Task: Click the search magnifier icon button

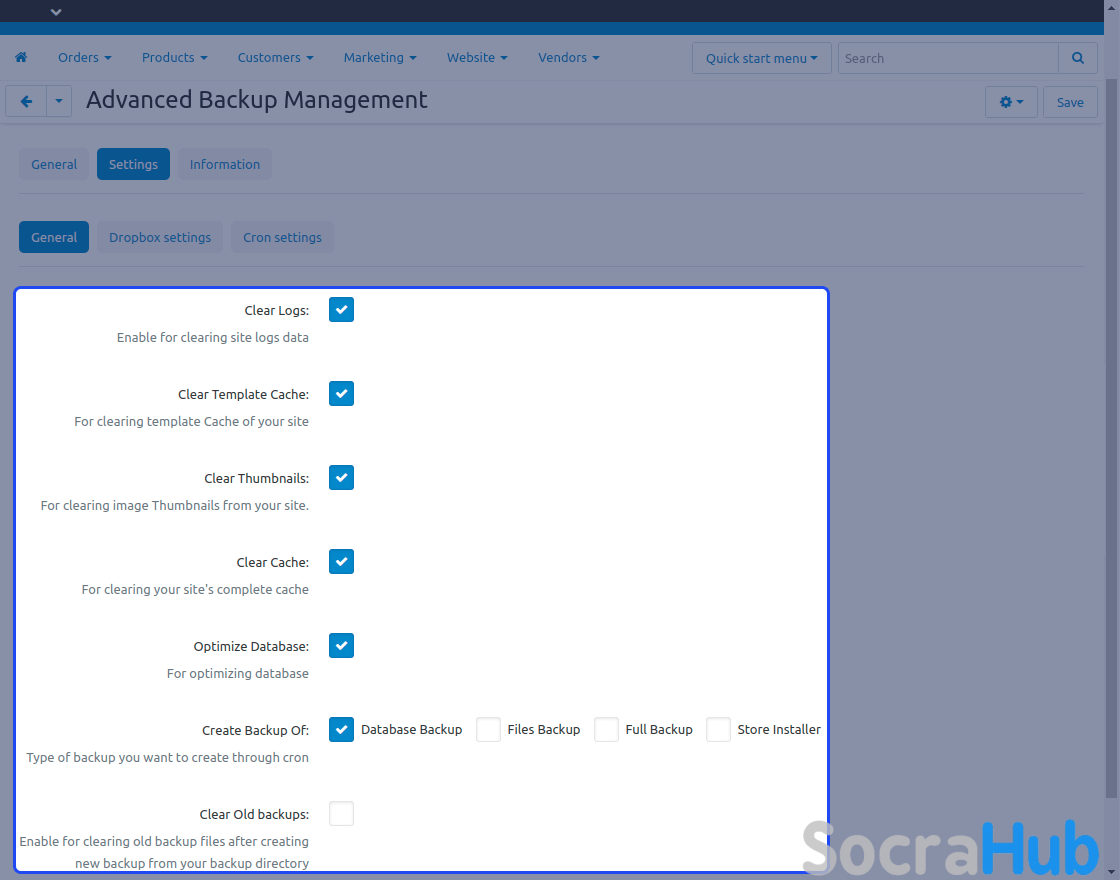Action: [1077, 58]
